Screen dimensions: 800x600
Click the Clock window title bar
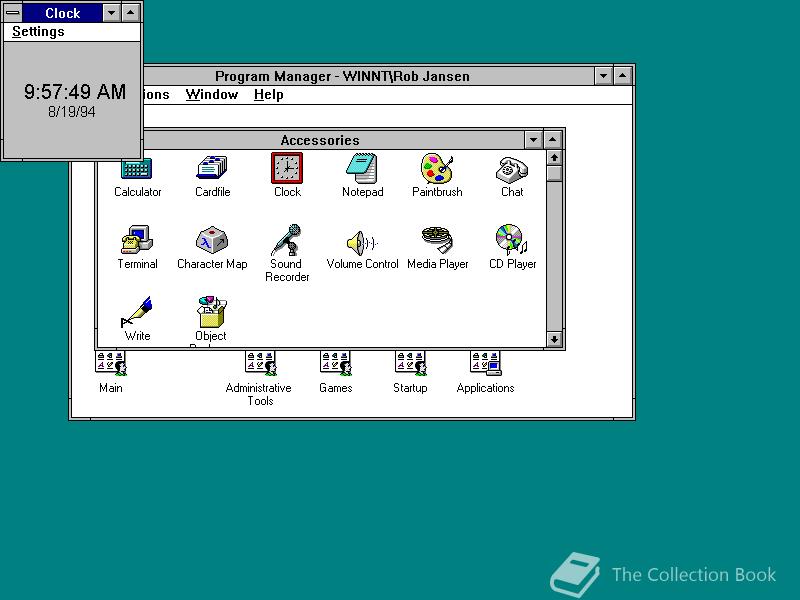(x=62, y=13)
